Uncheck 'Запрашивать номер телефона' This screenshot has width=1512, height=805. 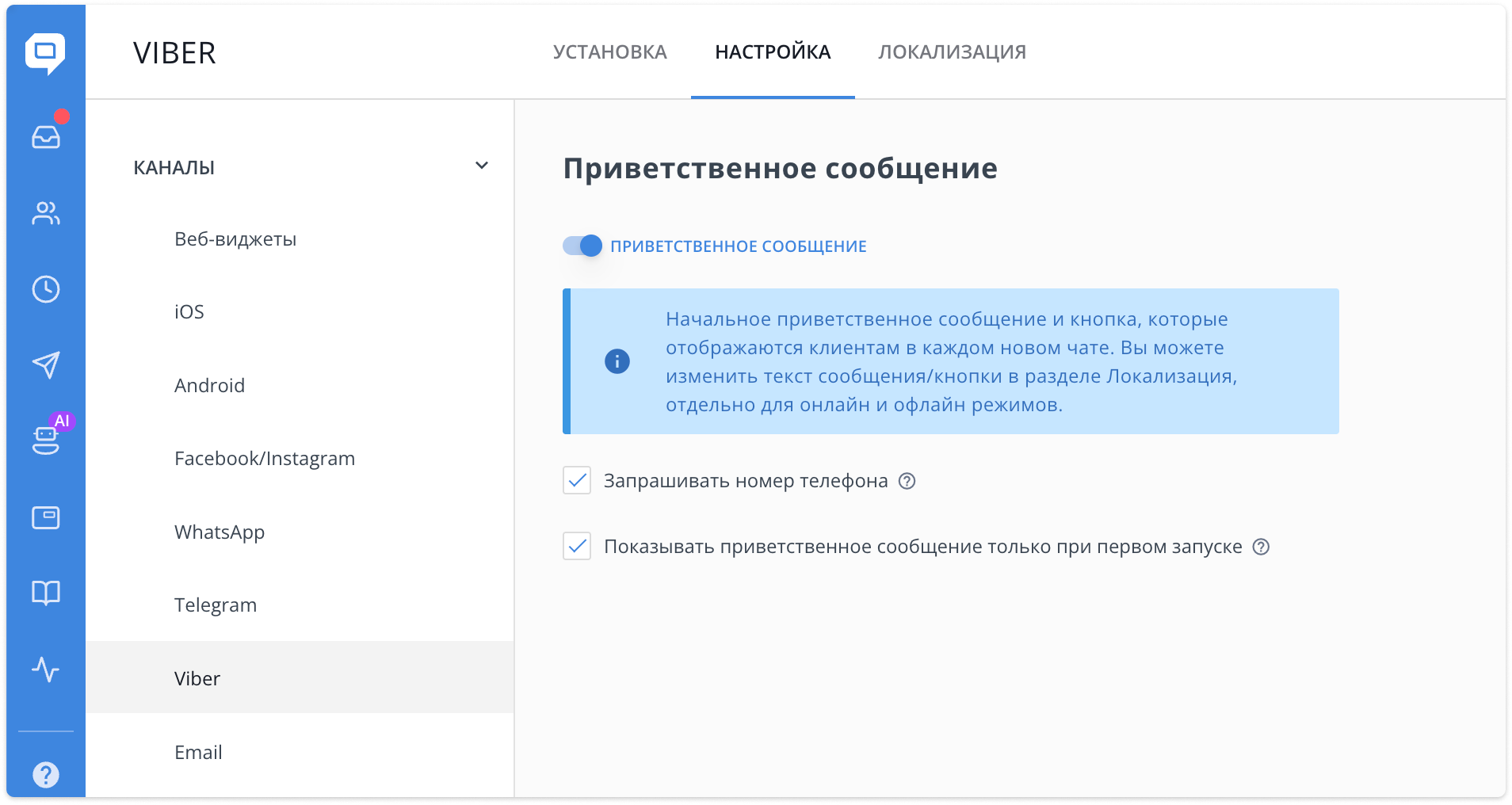tap(577, 480)
